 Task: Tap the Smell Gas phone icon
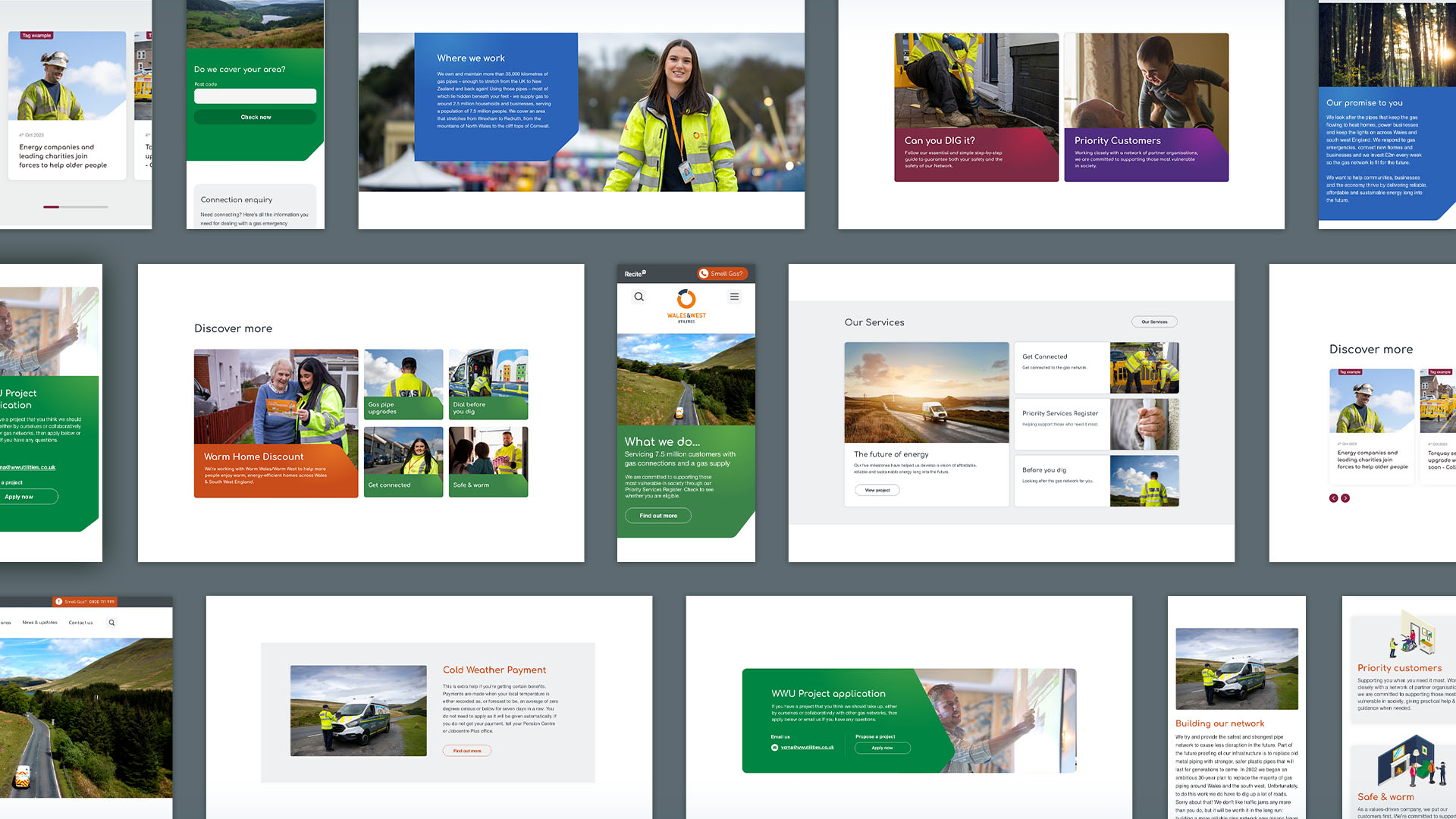(x=704, y=274)
